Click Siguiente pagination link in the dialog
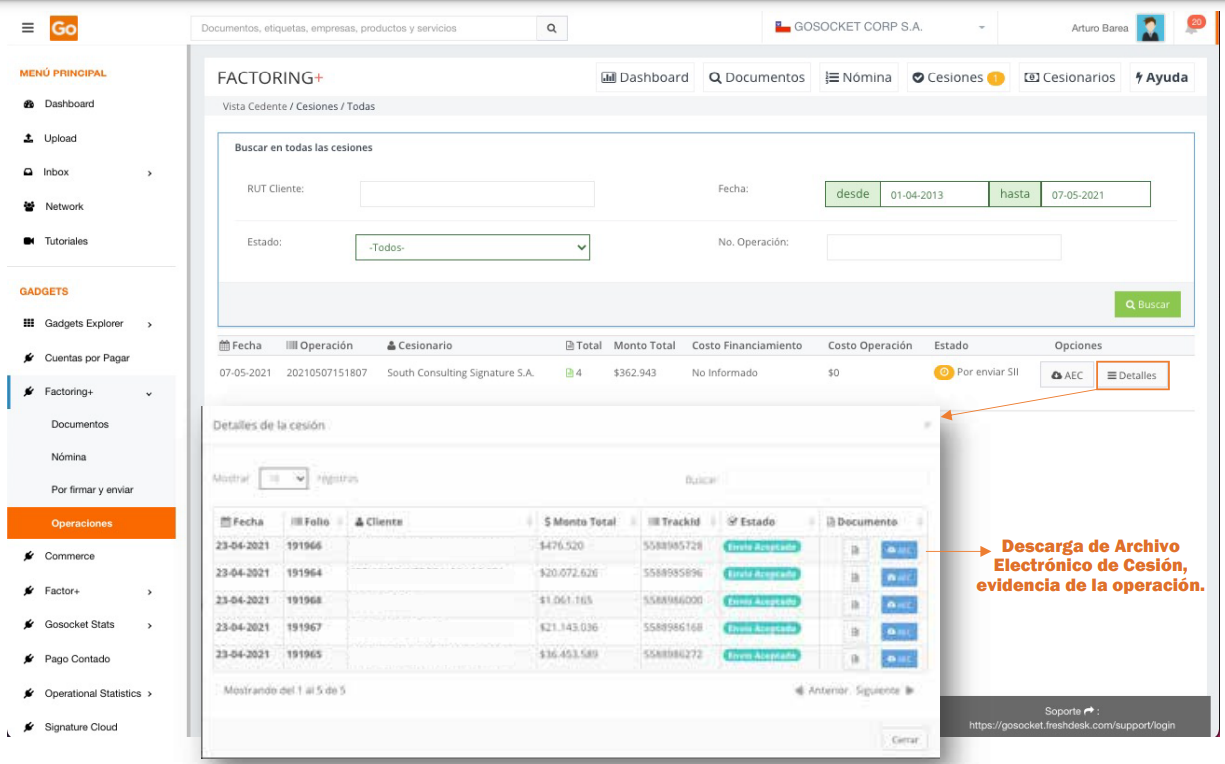1225x764 pixels. pyautogui.click(x=884, y=690)
